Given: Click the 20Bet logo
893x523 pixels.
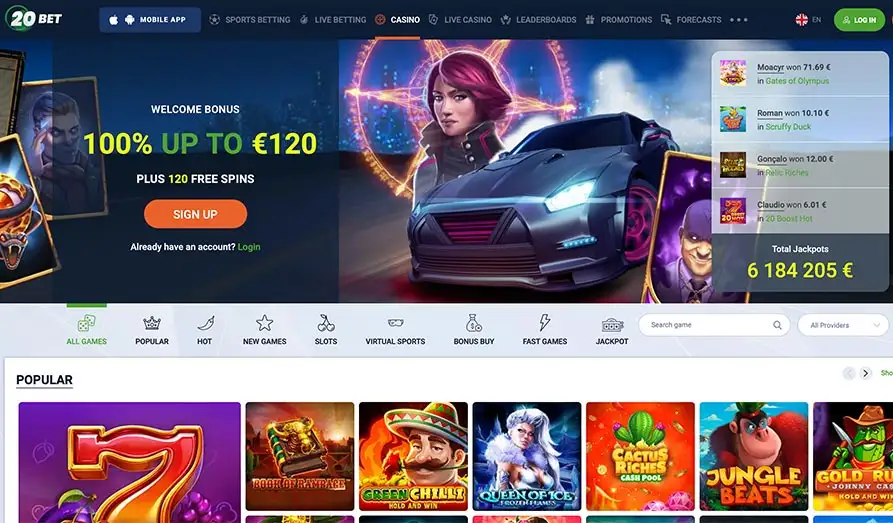Looking at the screenshot, I should point(34,18).
